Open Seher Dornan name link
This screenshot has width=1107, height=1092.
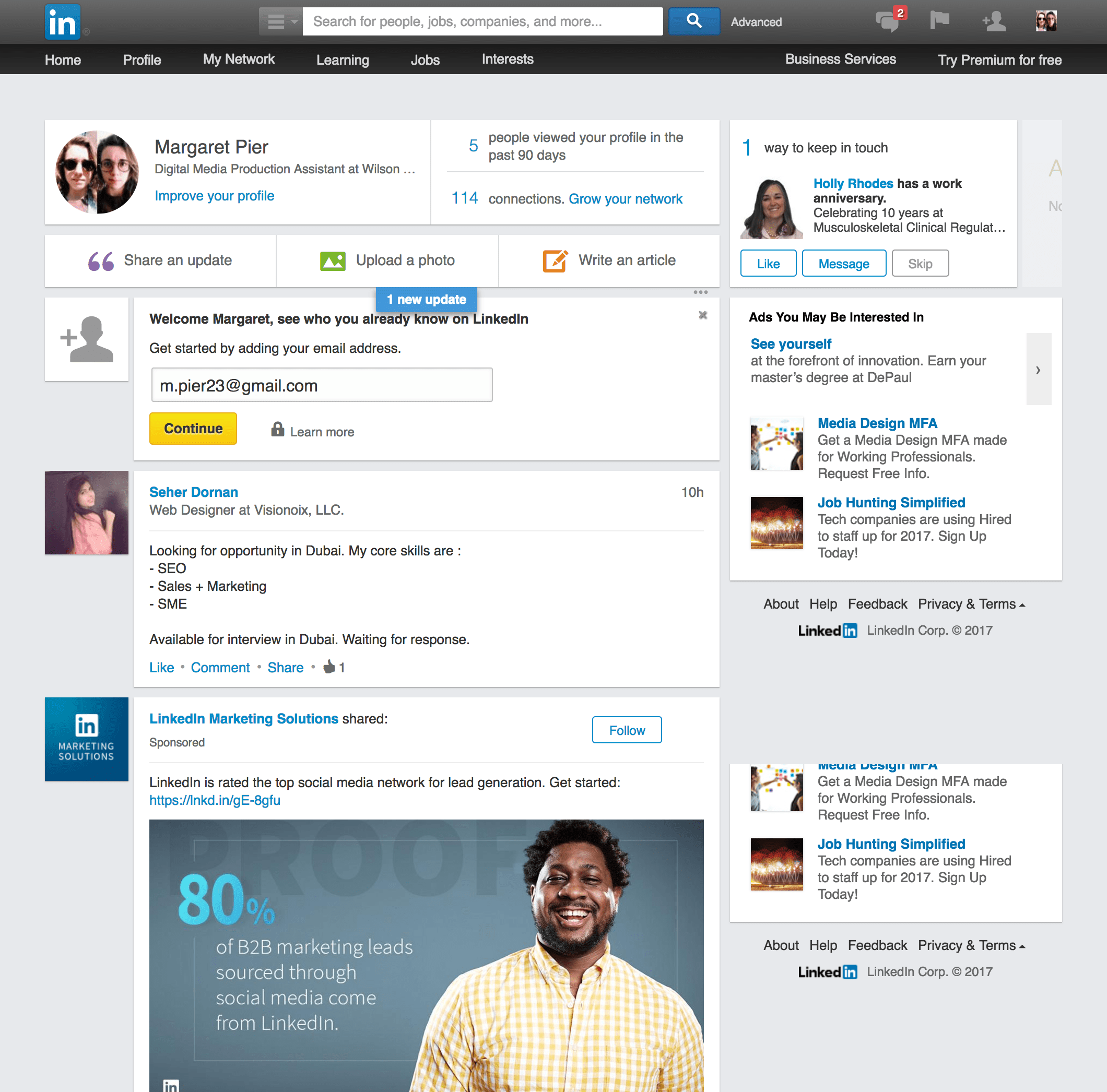[x=194, y=492]
